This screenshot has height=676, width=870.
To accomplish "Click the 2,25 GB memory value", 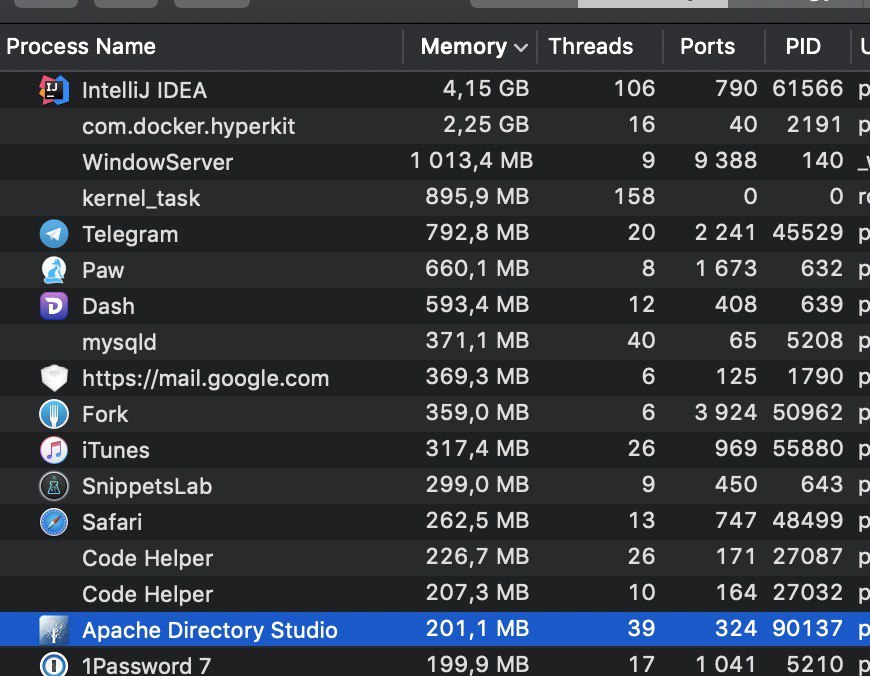I will point(486,125).
